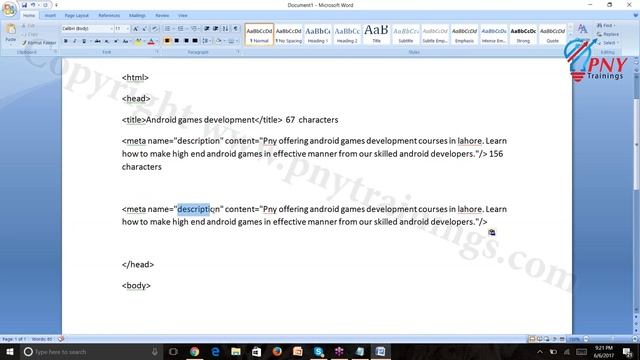Switch to Word window in the taskbar
Image resolution: width=640 pixels, height=360 pixels.
(380, 351)
